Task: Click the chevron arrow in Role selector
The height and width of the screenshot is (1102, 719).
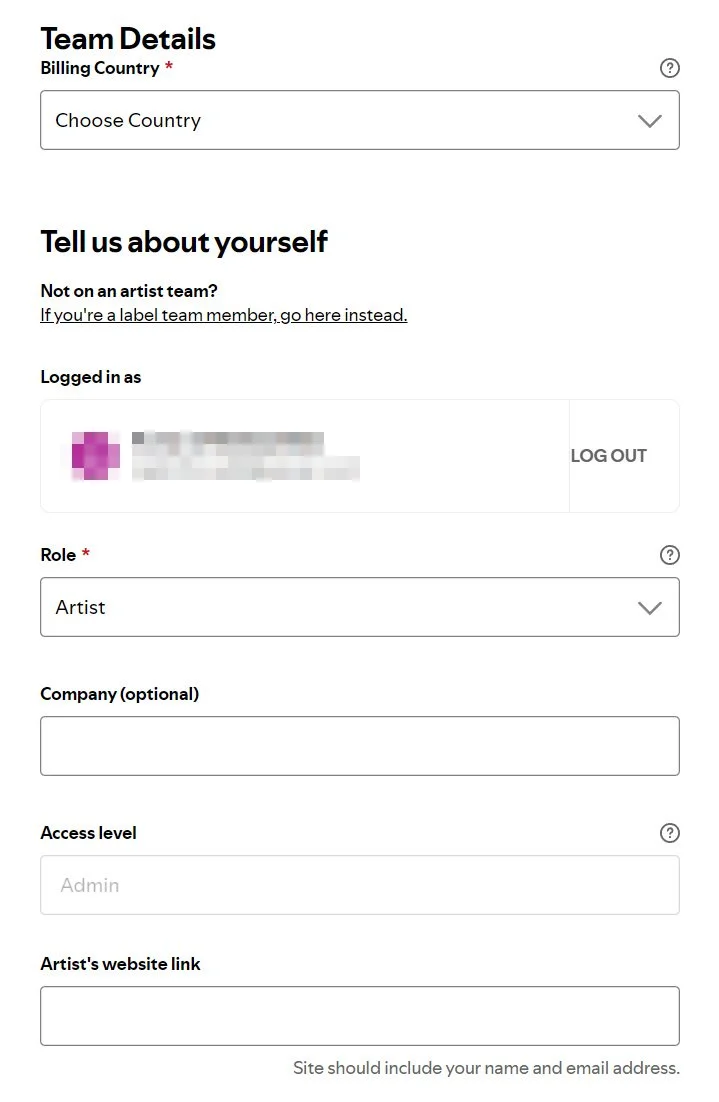Action: tap(649, 608)
